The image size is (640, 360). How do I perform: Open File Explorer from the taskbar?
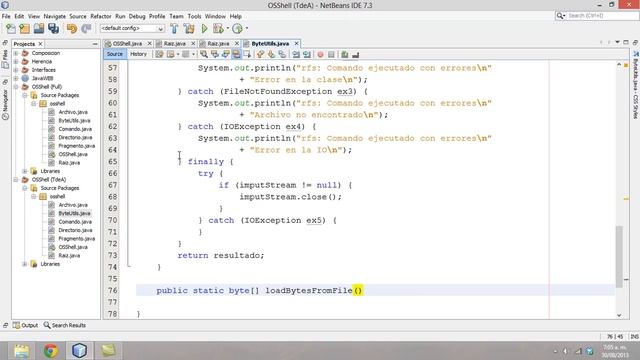tap(22, 351)
